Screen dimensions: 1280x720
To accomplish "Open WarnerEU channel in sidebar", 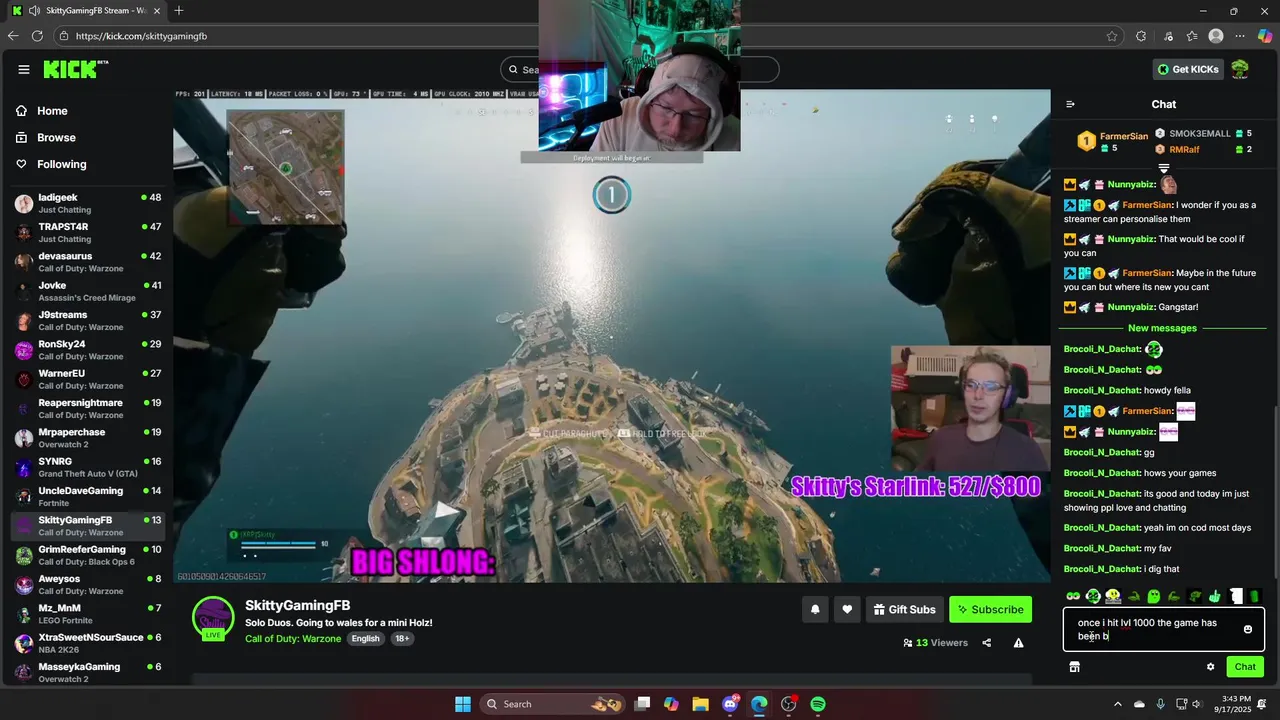I will pyautogui.click(x=90, y=380).
